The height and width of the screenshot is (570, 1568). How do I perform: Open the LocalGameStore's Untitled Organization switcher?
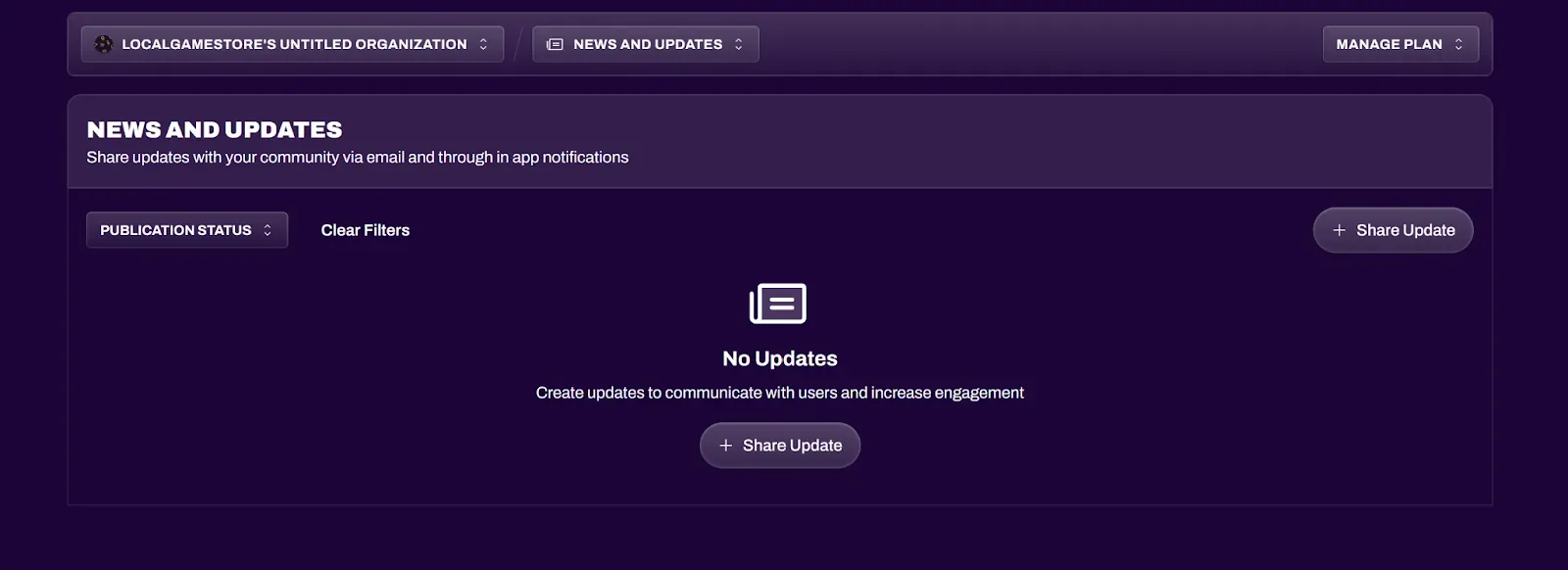[x=292, y=44]
